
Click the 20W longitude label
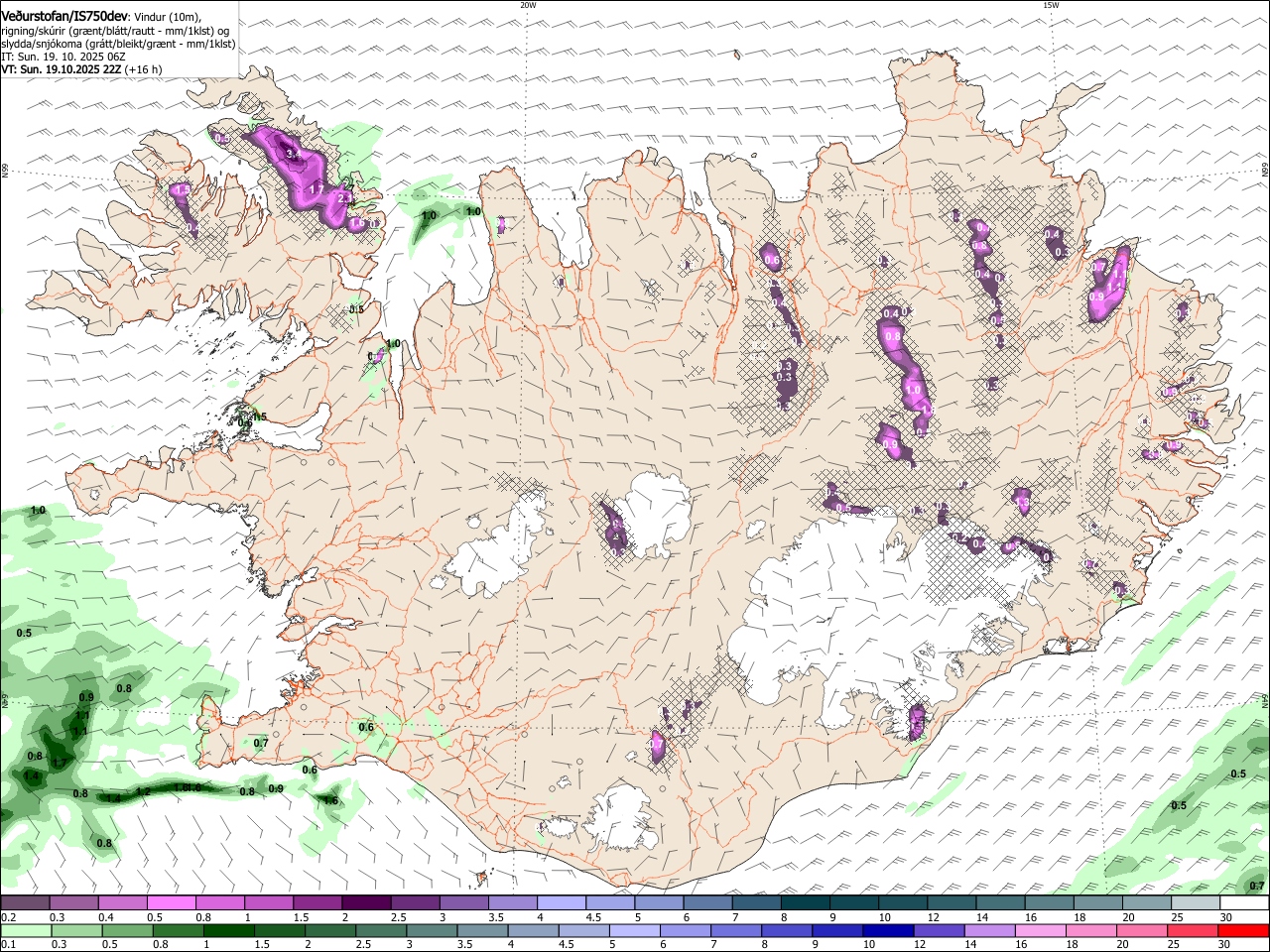point(528,5)
